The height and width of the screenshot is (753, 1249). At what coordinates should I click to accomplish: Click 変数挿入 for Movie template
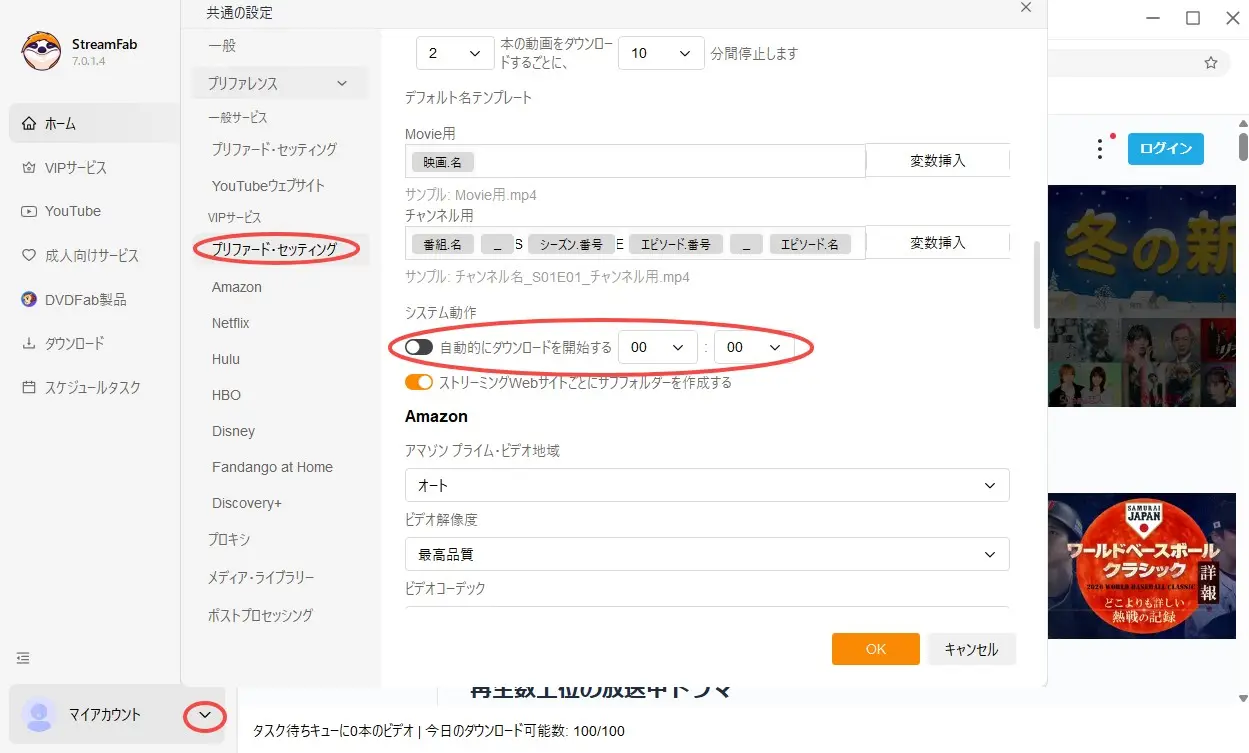[x=937, y=160]
